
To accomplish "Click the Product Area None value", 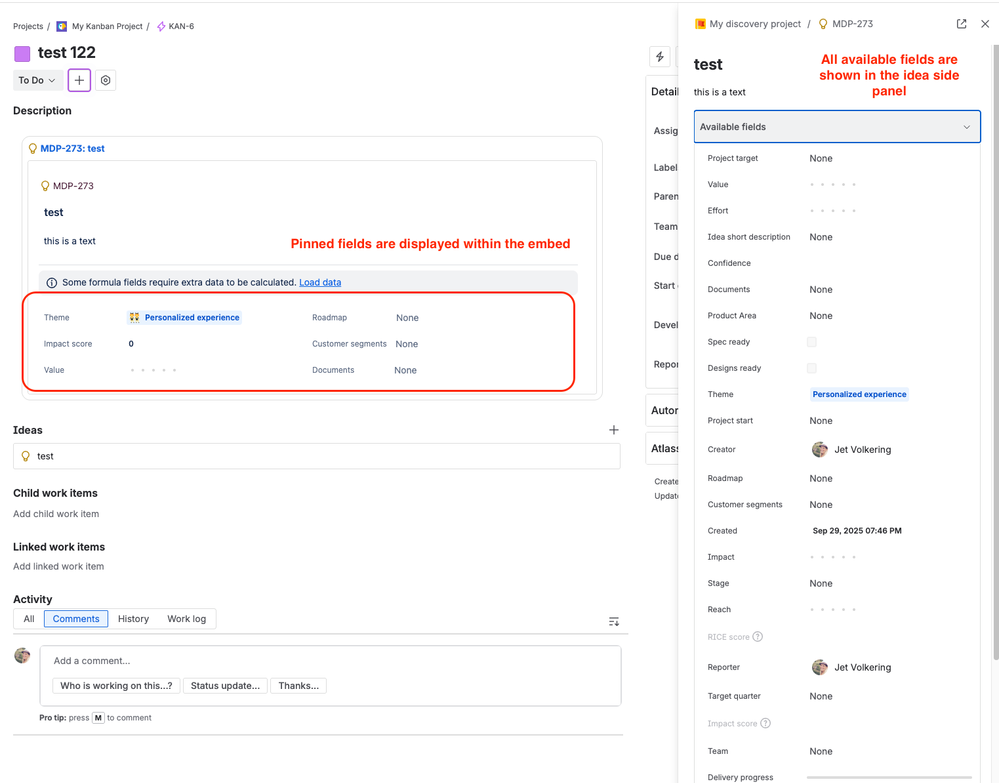I will pos(821,315).
